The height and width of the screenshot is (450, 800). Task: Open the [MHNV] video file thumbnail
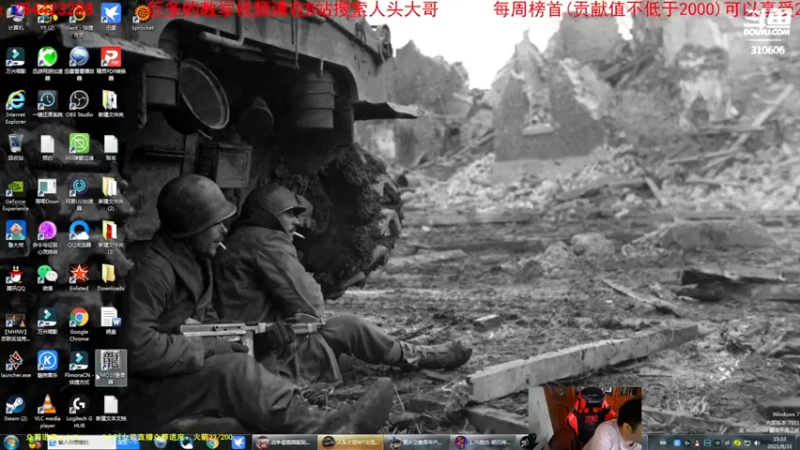(x=15, y=326)
